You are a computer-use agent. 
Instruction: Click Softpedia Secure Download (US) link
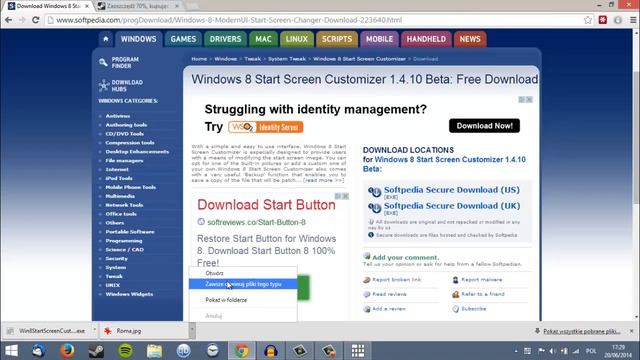coord(451,190)
